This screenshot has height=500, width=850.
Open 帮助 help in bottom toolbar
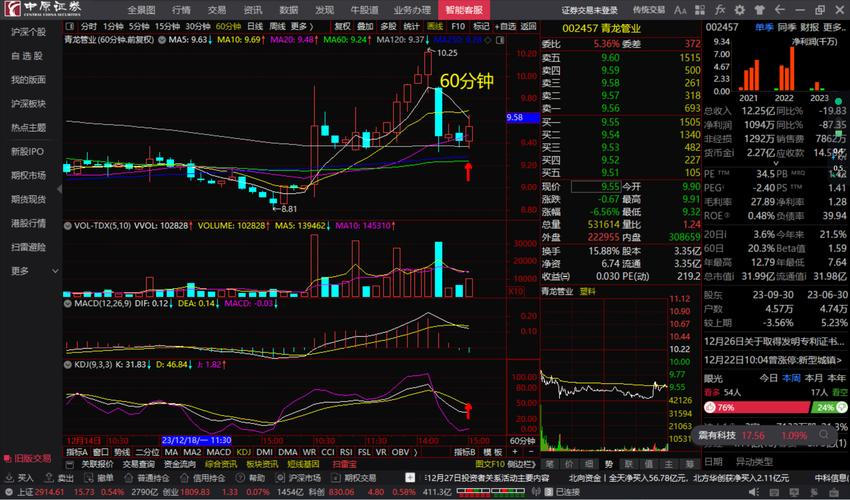click(251, 478)
